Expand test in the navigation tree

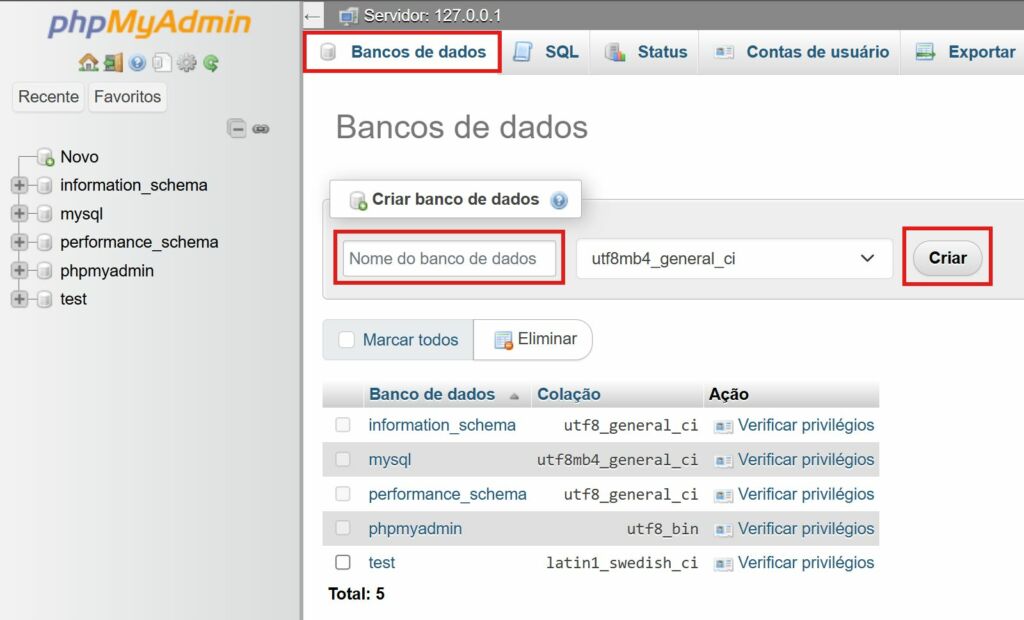19,299
